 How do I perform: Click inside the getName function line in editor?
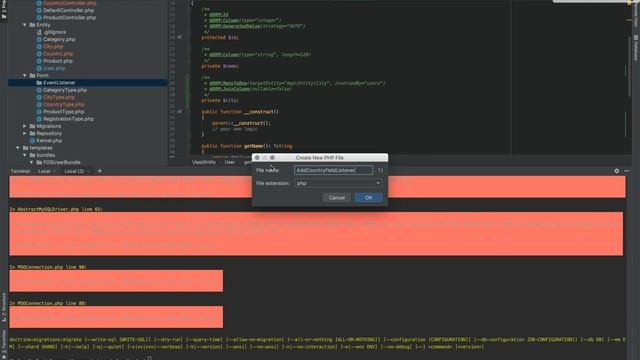pos(247,146)
